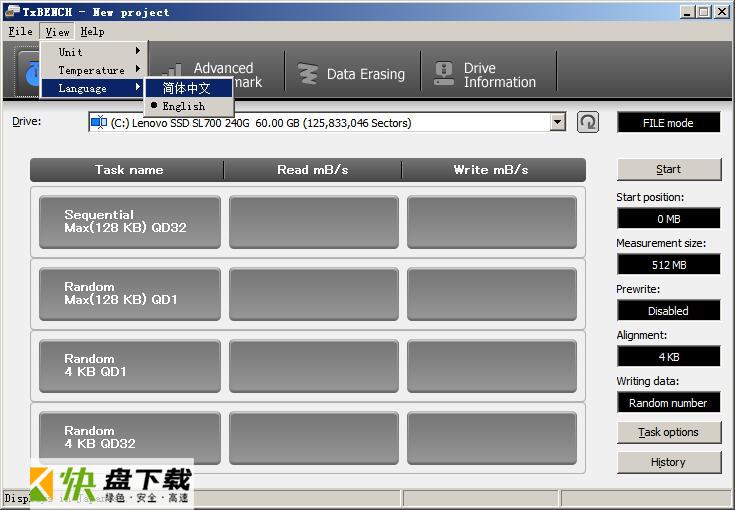Click the drive icon in Drive combo box
The height and width of the screenshot is (510, 735).
(x=99, y=122)
